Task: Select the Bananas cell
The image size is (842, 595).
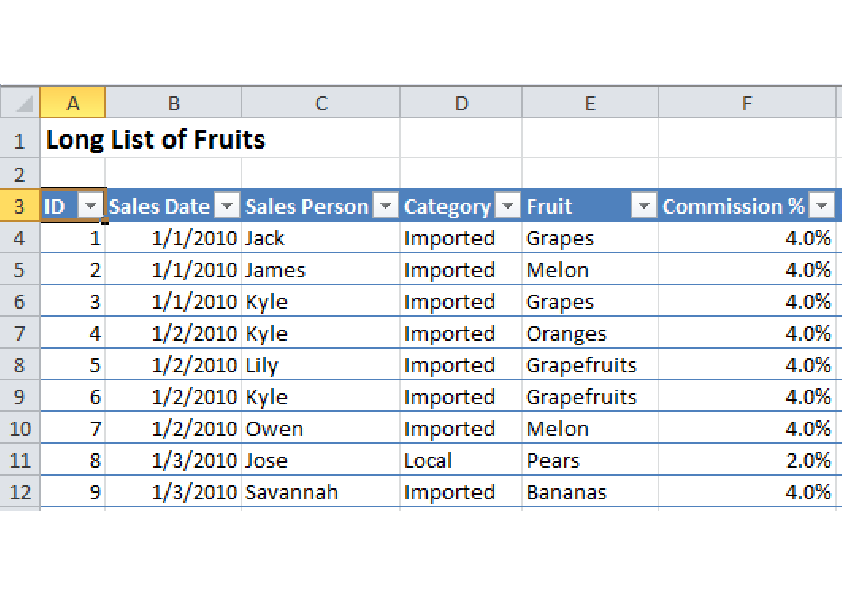Action: tap(590, 493)
